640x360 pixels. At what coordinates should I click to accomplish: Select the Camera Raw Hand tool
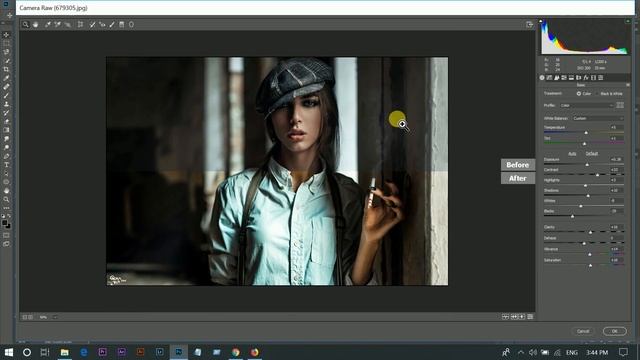pos(36,25)
